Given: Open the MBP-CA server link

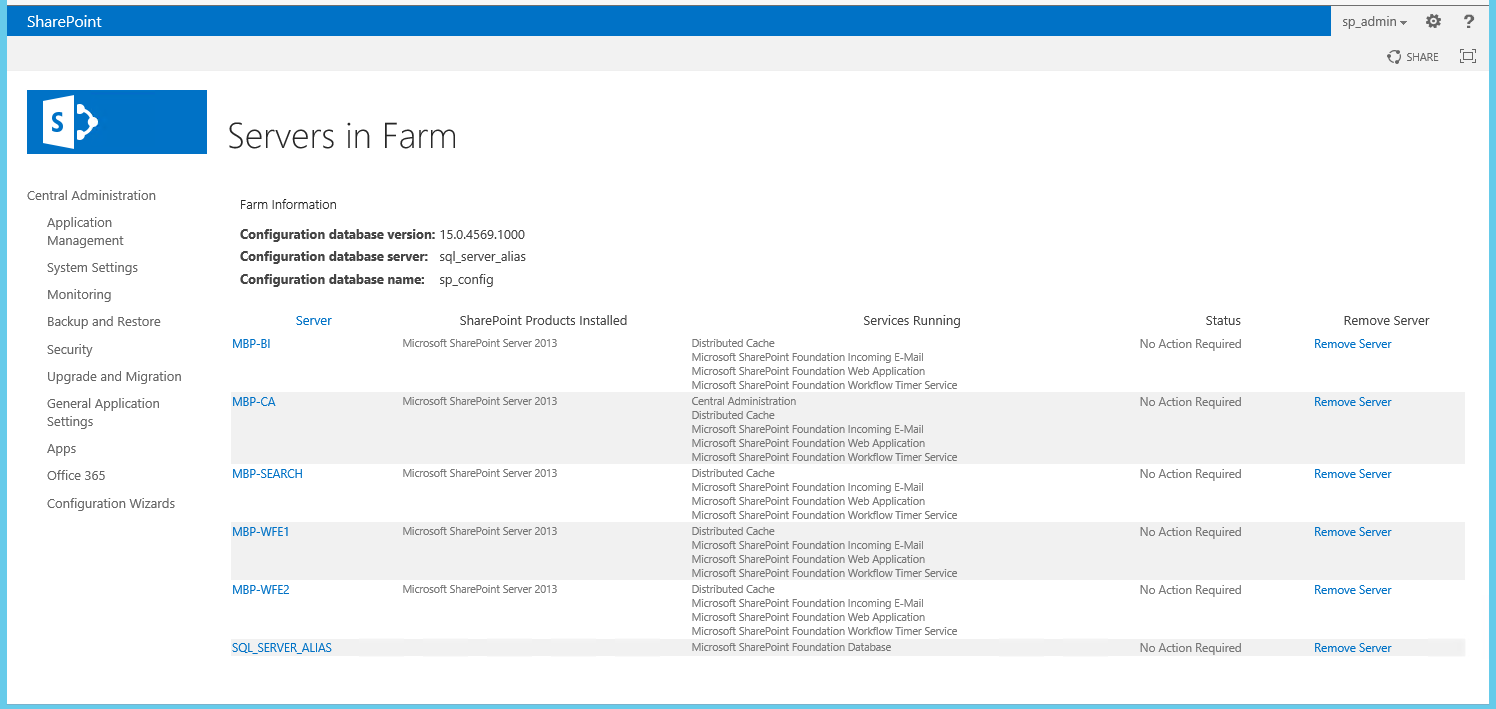Looking at the screenshot, I should tap(254, 402).
